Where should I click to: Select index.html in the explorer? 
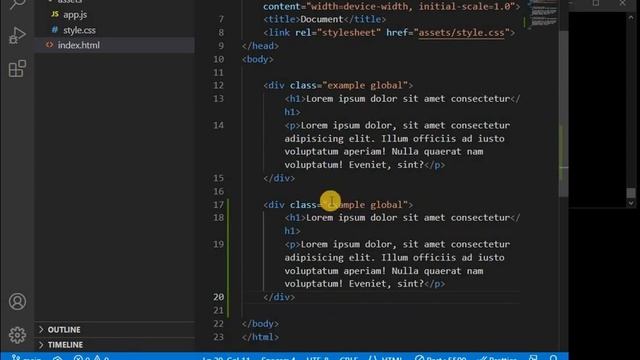(115, 45)
